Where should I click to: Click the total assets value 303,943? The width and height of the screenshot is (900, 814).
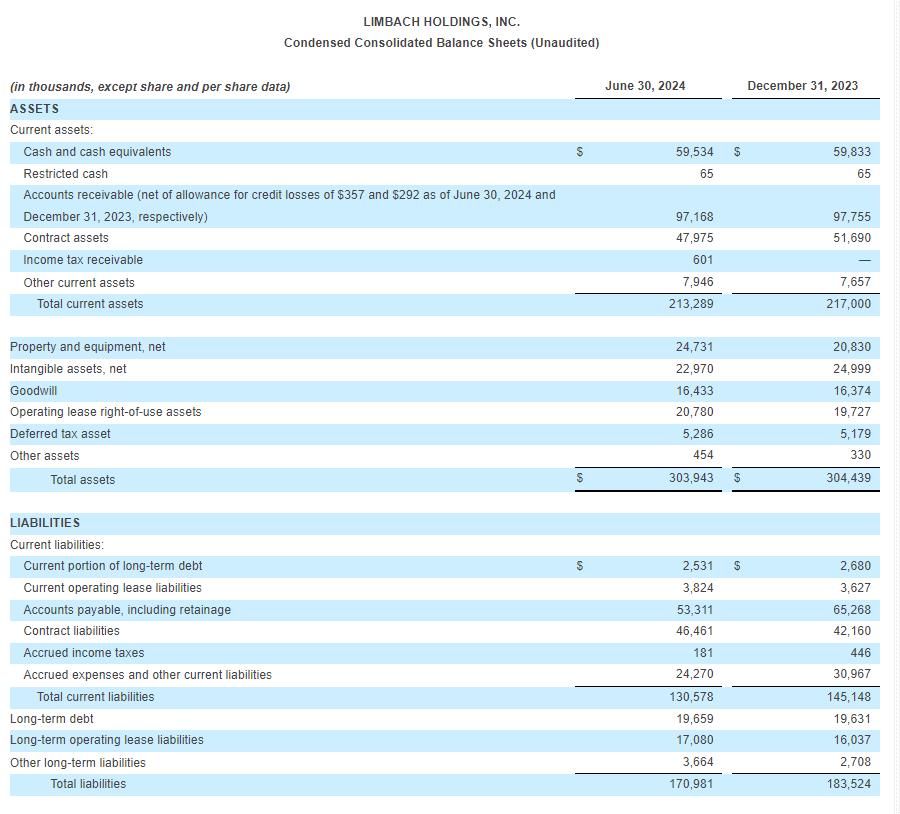pyautogui.click(x=691, y=478)
